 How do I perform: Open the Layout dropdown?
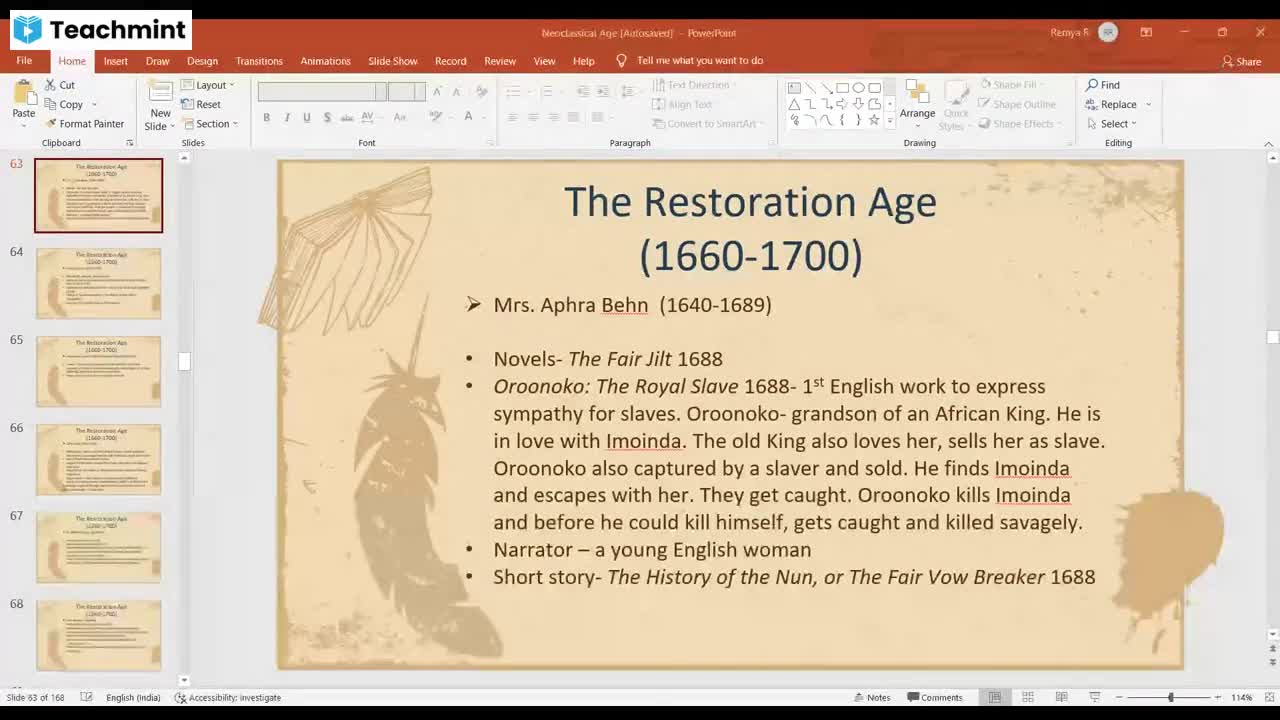(x=208, y=85)
